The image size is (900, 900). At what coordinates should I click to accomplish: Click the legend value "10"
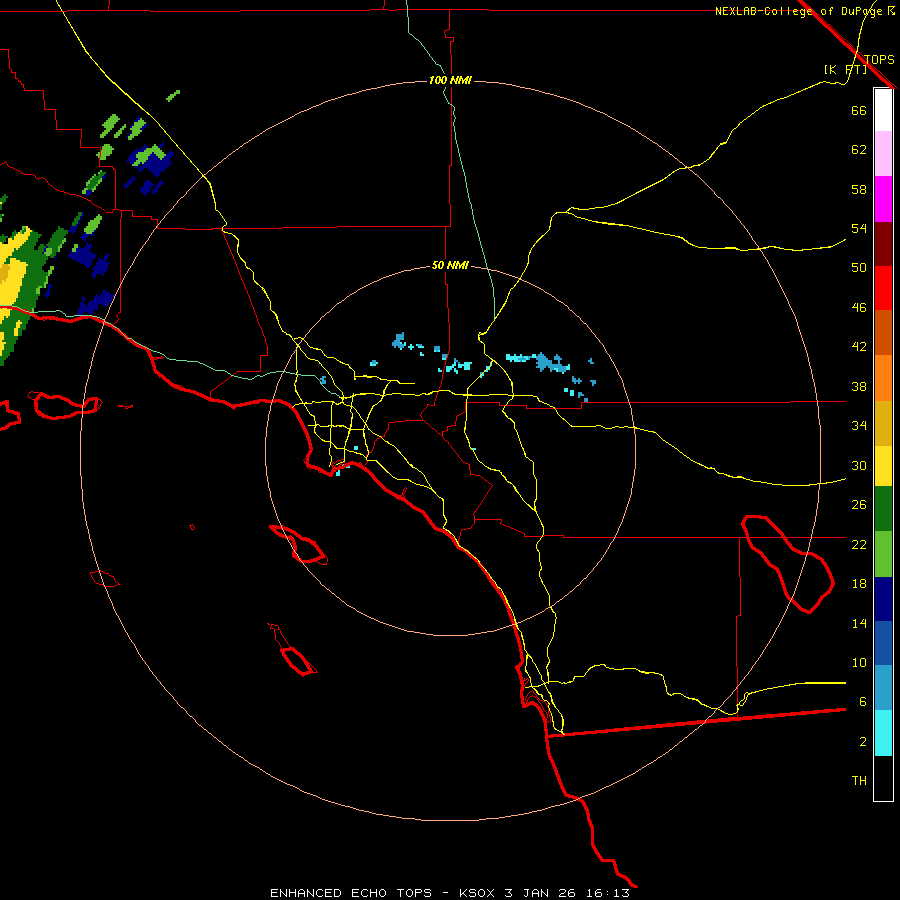[x=859, y=663]
